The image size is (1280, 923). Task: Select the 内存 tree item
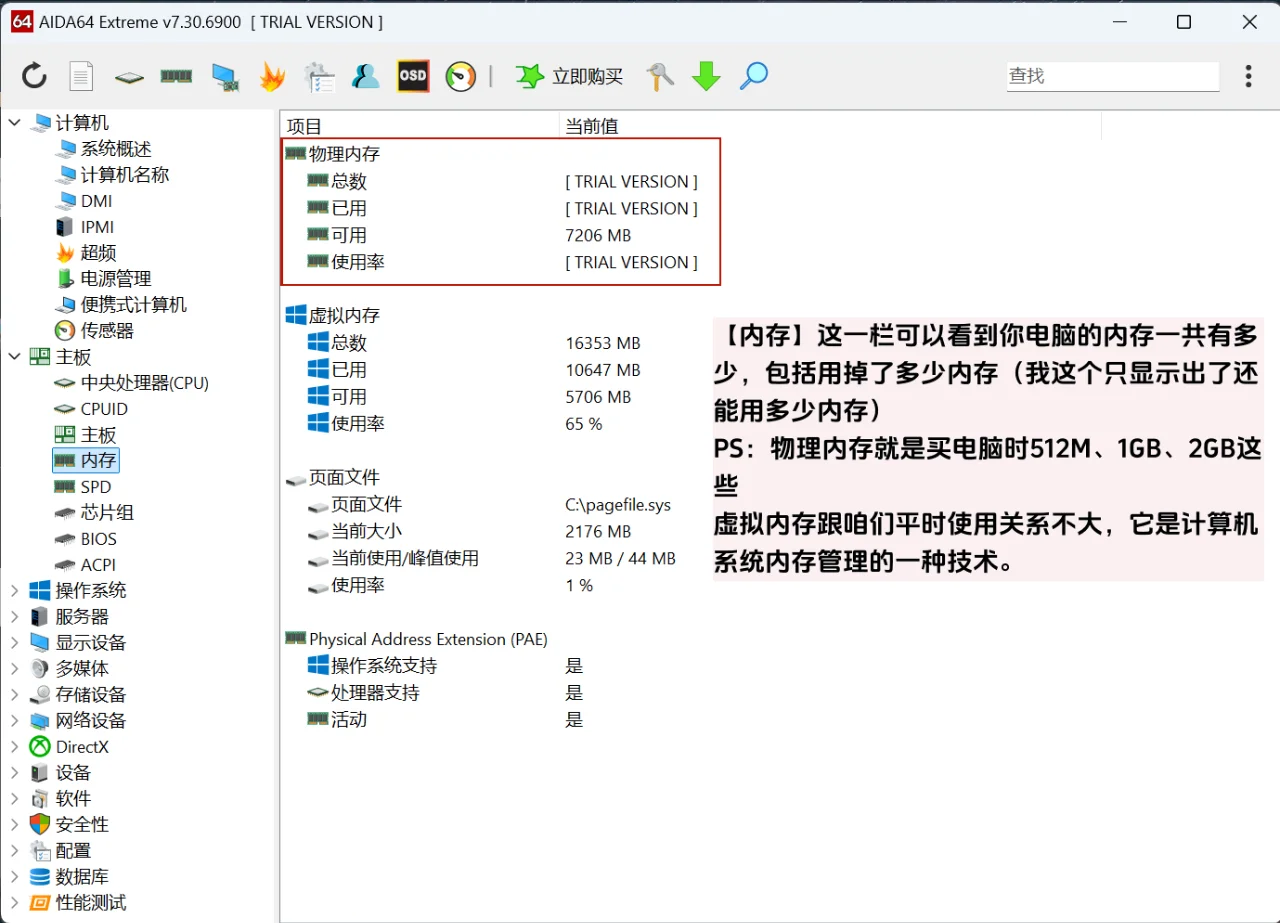click(99, 461)
